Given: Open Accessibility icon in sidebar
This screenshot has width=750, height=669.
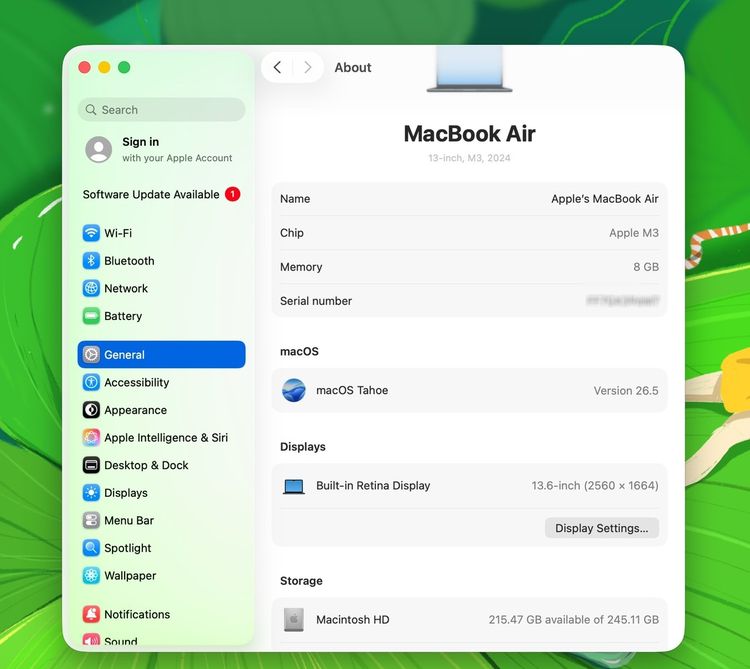Looking at the screenshot, I should [x=91, y=383].
